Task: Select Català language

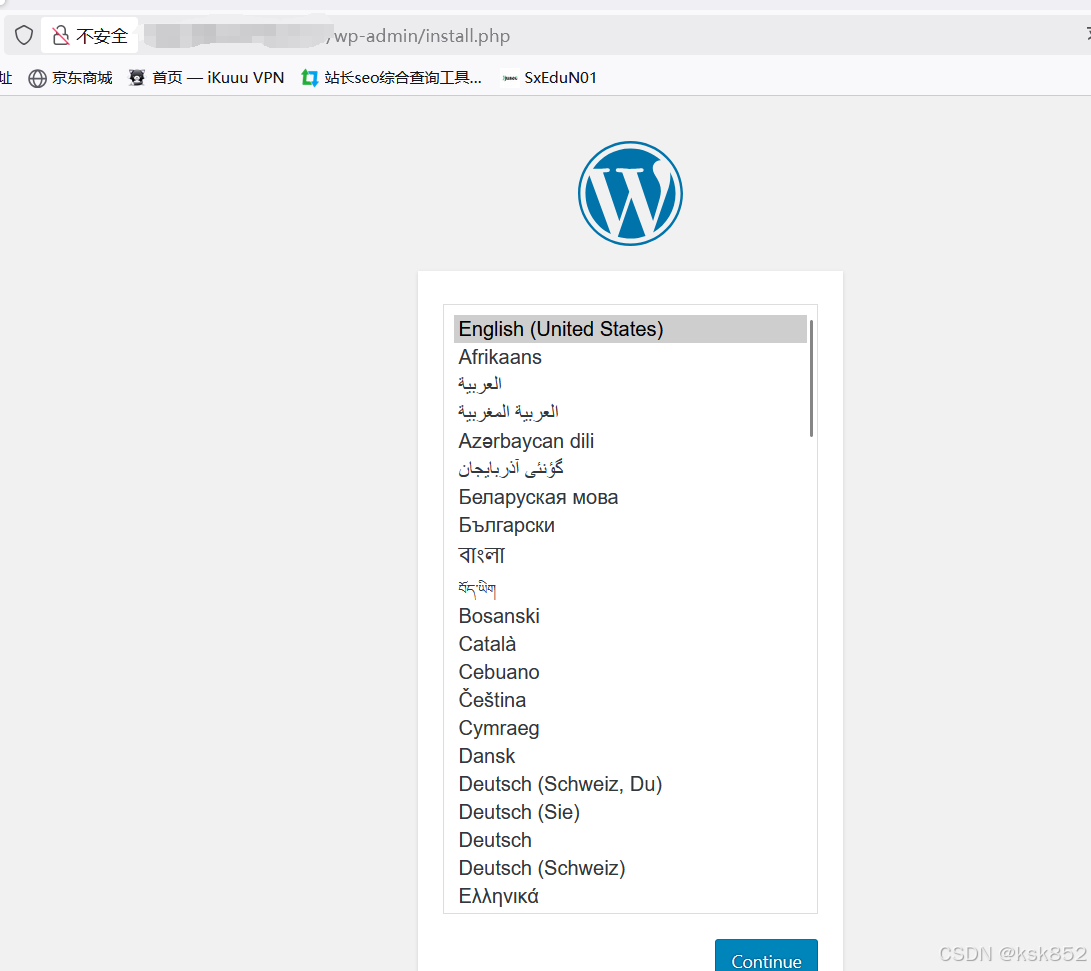Action: (x=630, y=644)
